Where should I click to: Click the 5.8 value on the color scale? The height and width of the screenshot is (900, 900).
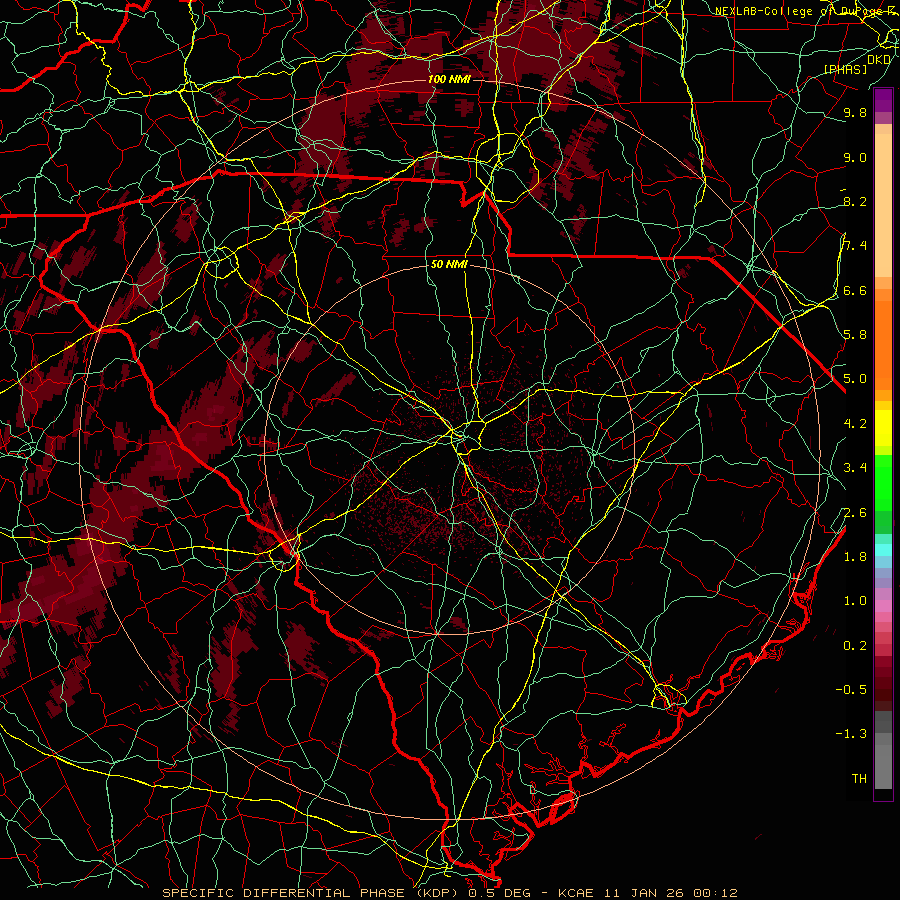[855, 335]
